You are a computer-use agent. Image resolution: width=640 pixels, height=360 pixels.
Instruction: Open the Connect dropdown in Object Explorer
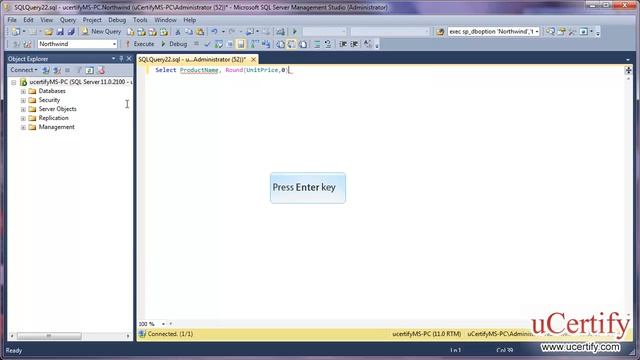[24, 70]
